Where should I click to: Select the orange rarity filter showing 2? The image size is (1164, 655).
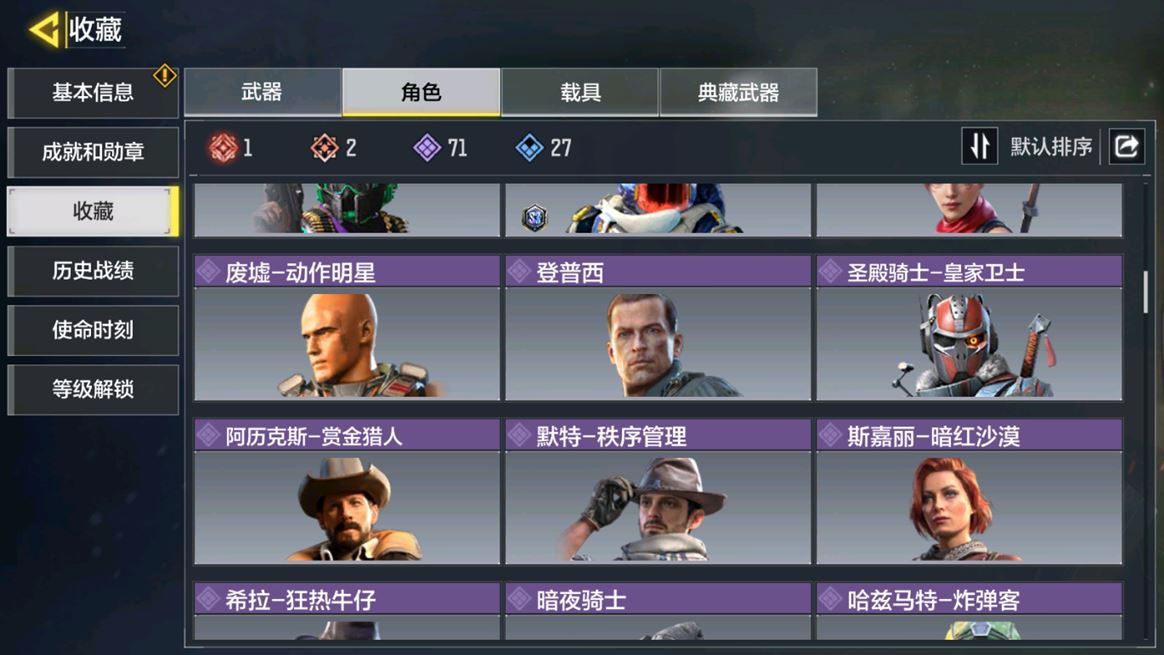324,148
